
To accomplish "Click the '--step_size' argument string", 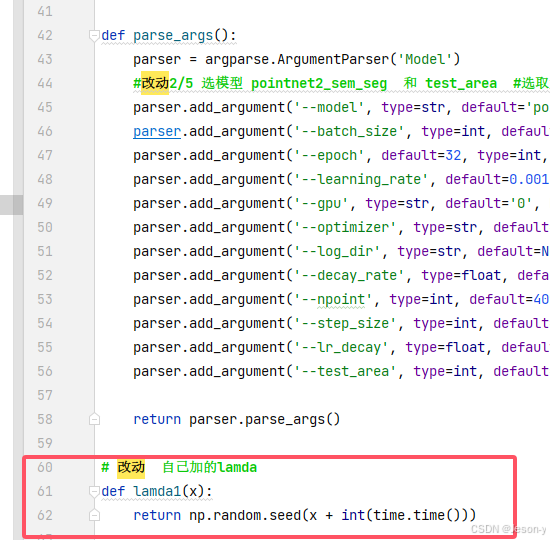I will (345, 324).
